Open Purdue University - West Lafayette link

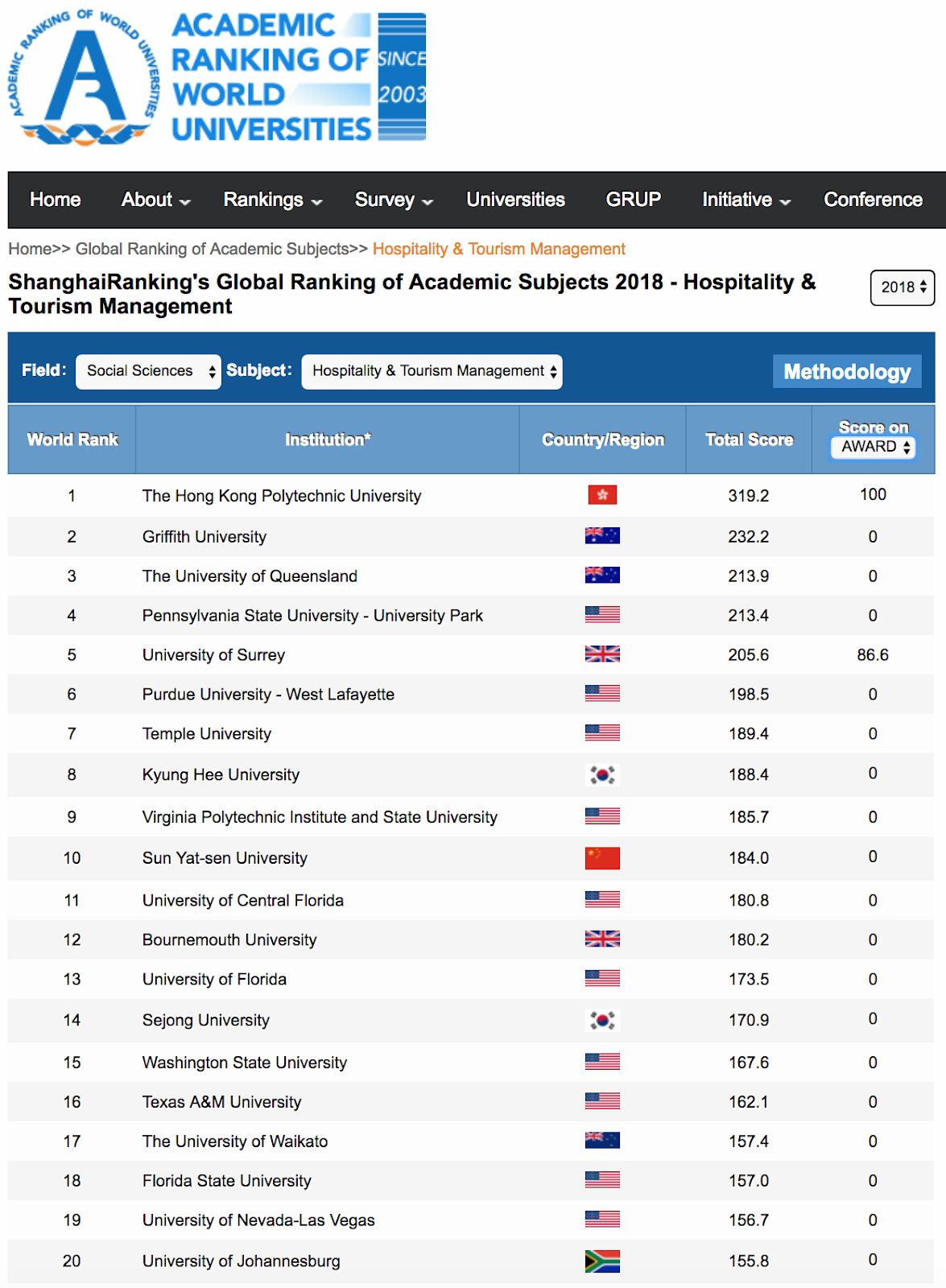click(268, 695)
